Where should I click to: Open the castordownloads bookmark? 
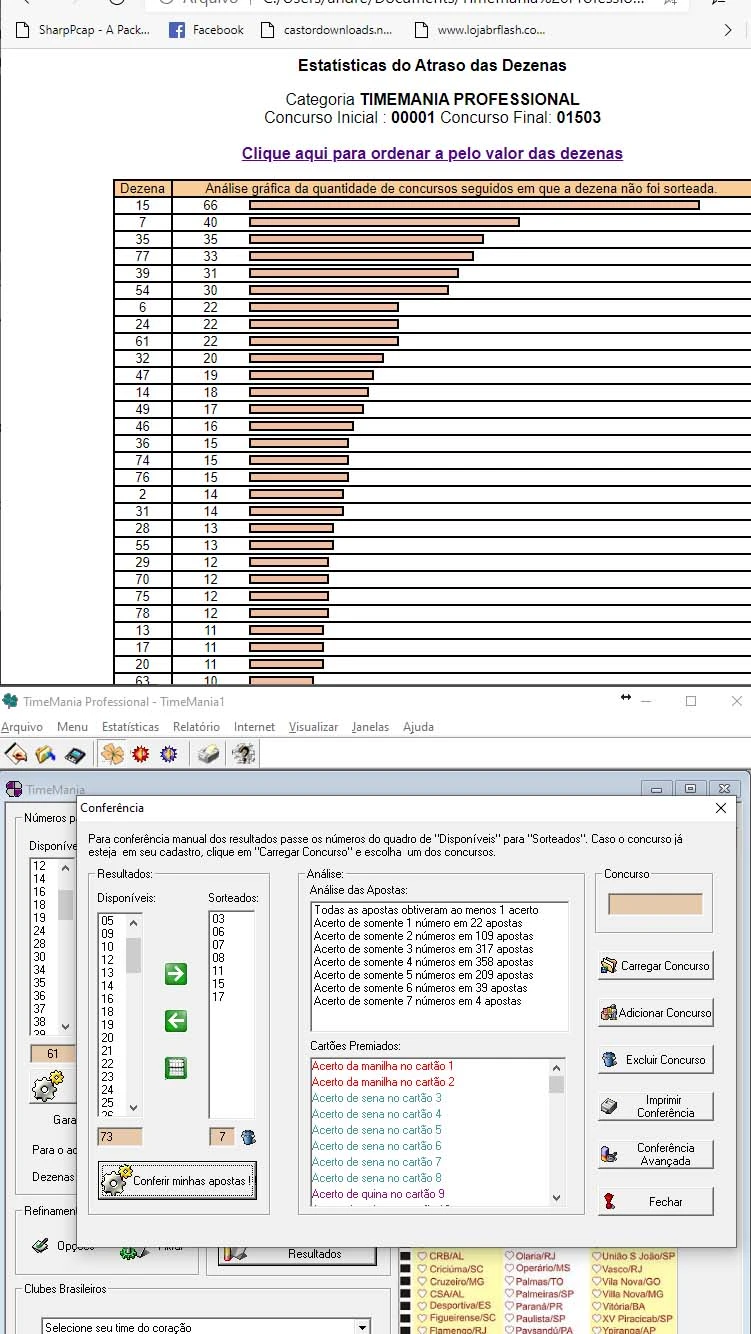click(x=326, y=30)
